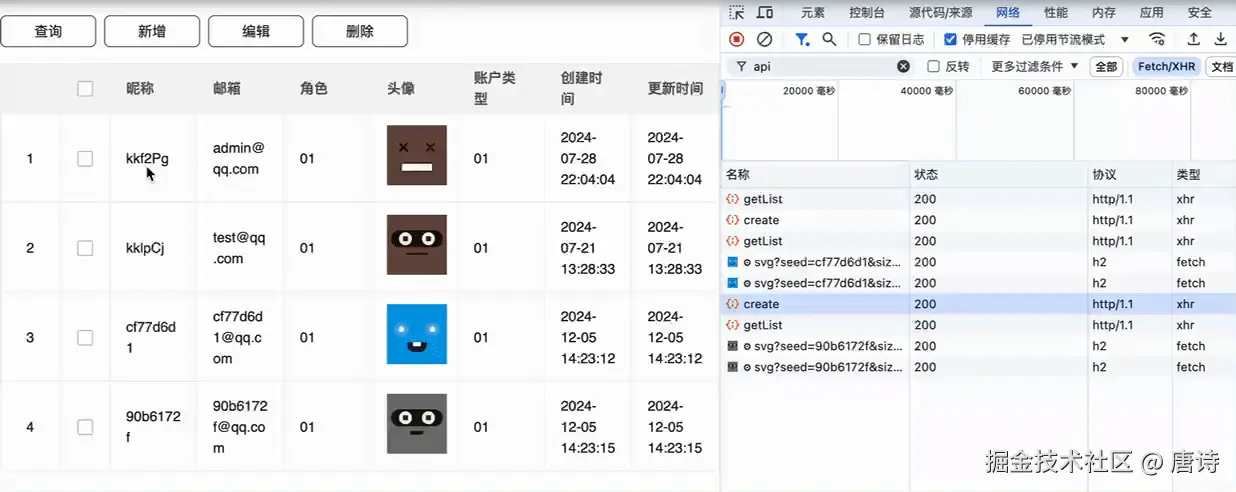Click the 删除 button
Viewport: 1236px width, 492px height.
[x=360, y=31]
